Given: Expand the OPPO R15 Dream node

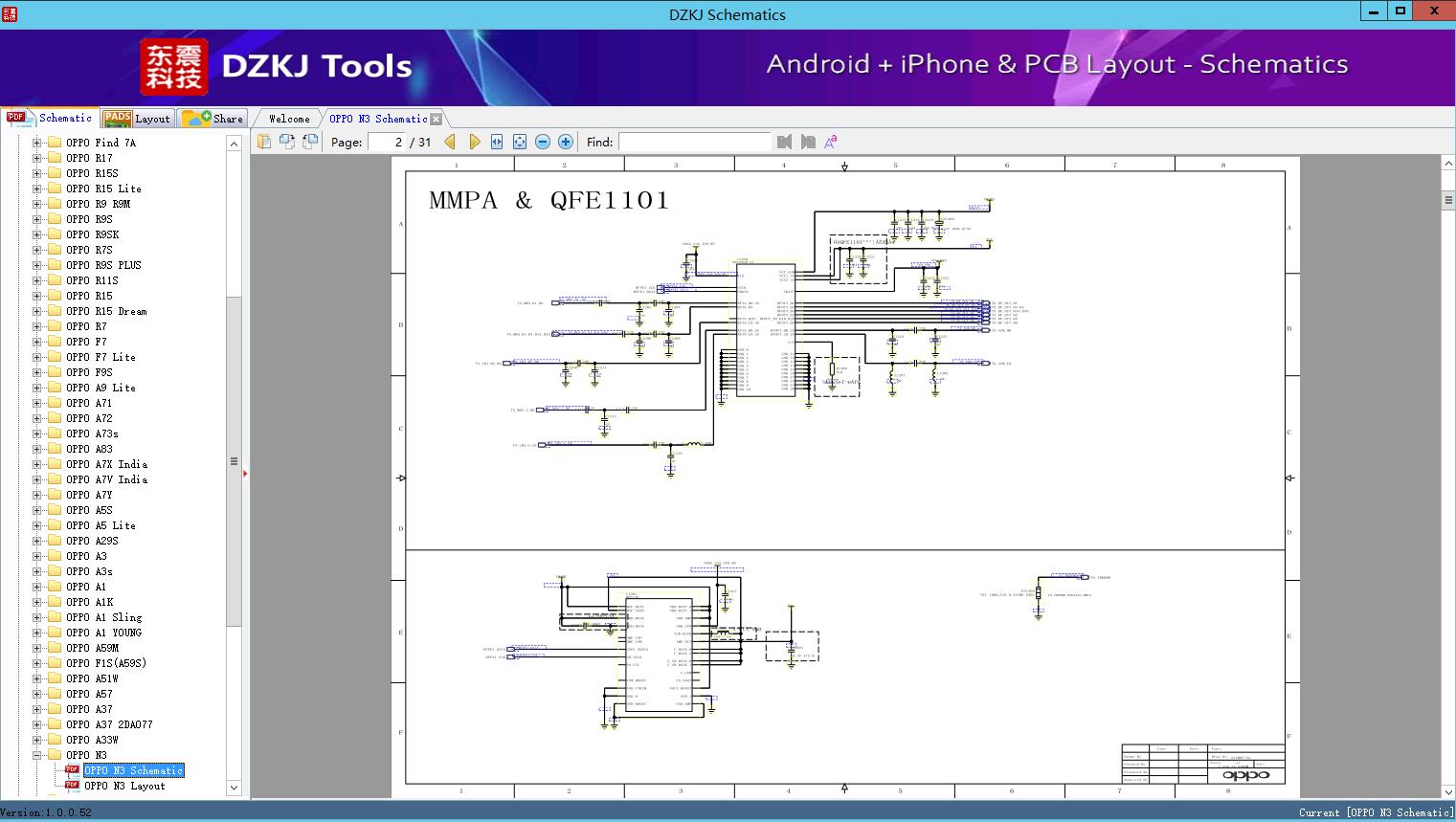Looking at the screenshot, I should click(37, 311).
